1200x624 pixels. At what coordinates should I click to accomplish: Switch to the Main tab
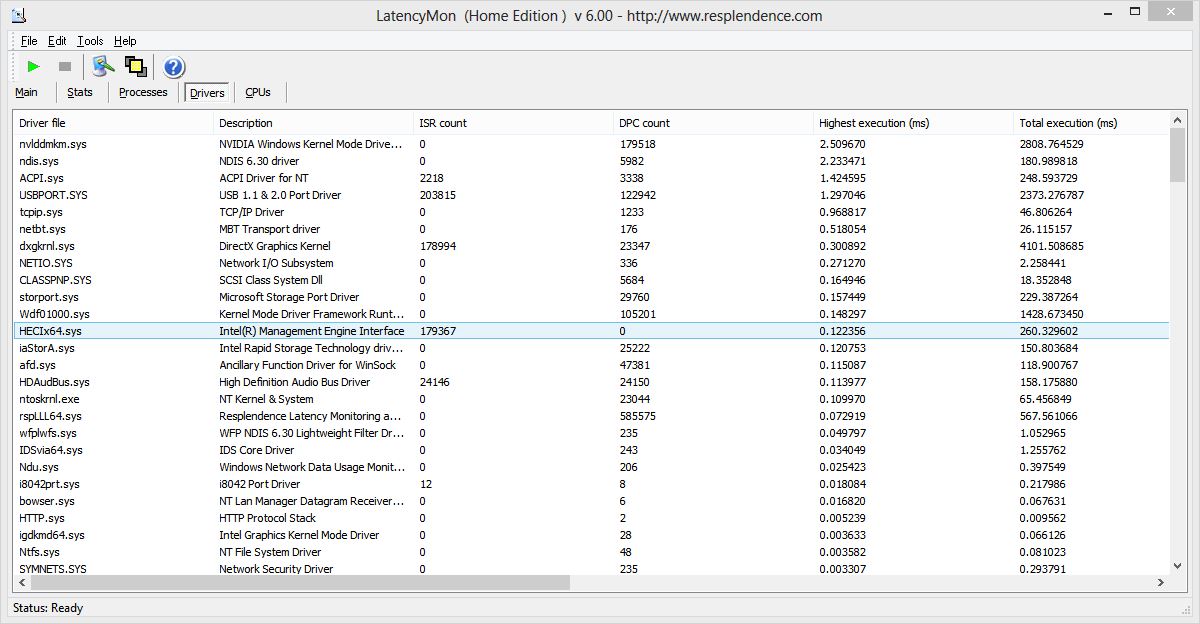27,92
